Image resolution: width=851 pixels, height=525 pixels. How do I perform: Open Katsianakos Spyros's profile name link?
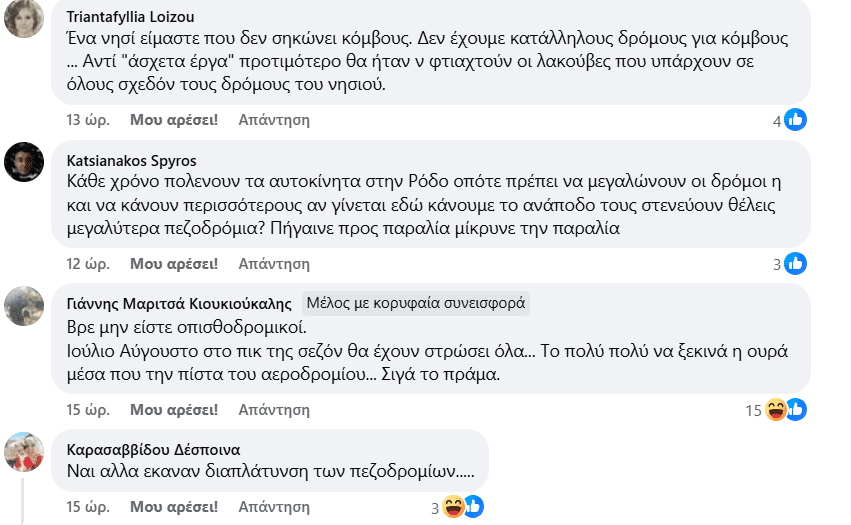point(131,160)
